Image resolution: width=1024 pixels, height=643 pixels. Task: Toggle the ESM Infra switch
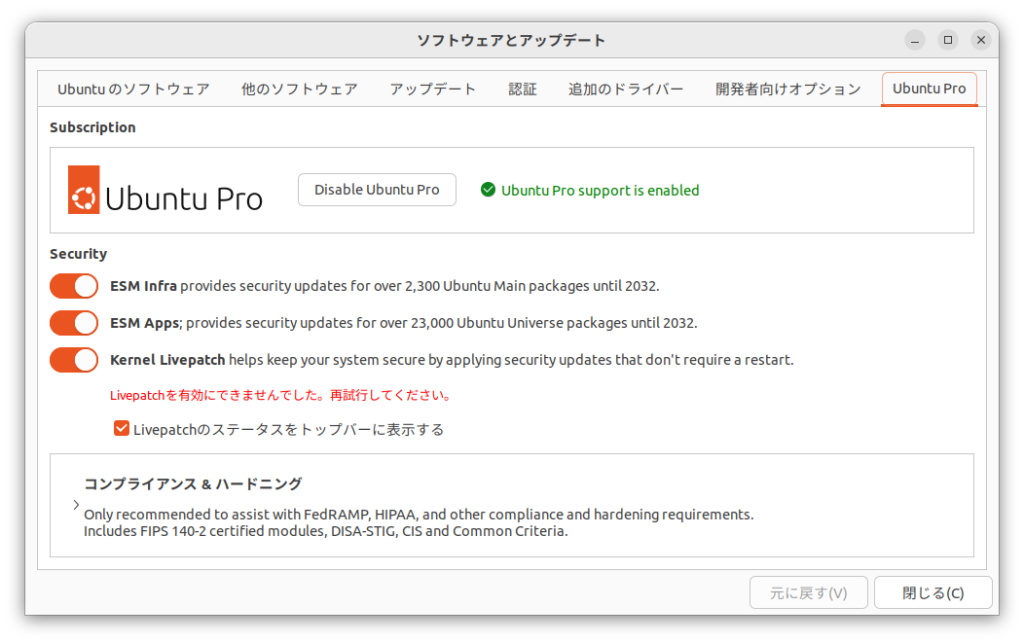point(74,286)
